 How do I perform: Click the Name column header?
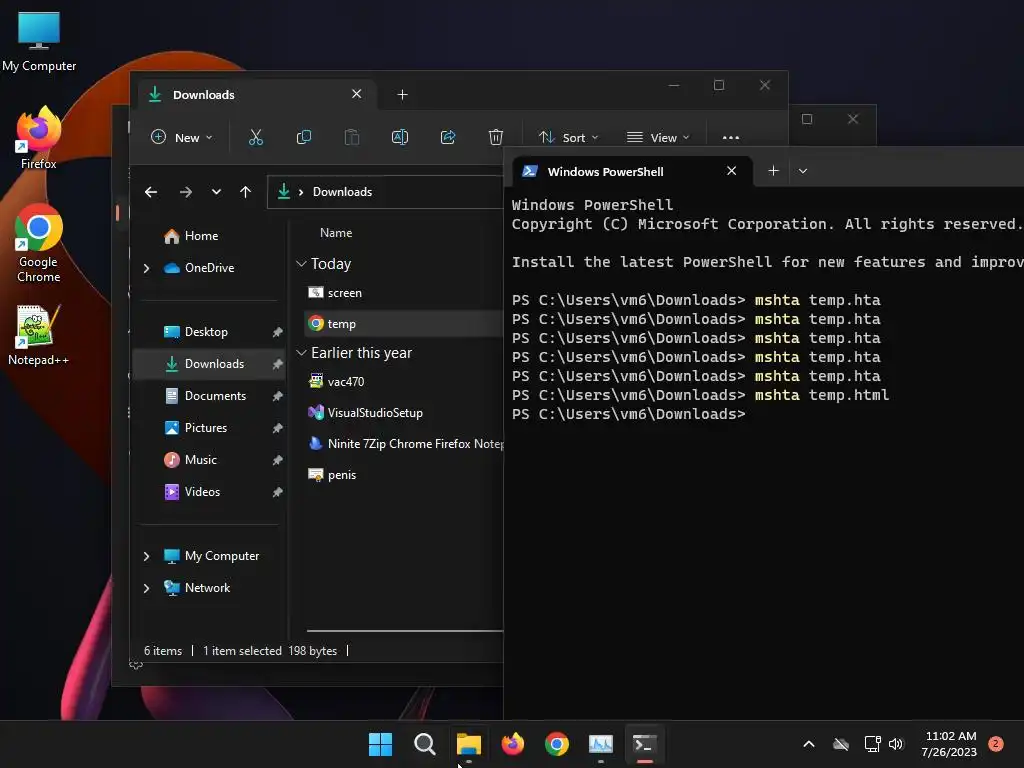[x=336, y=233]
